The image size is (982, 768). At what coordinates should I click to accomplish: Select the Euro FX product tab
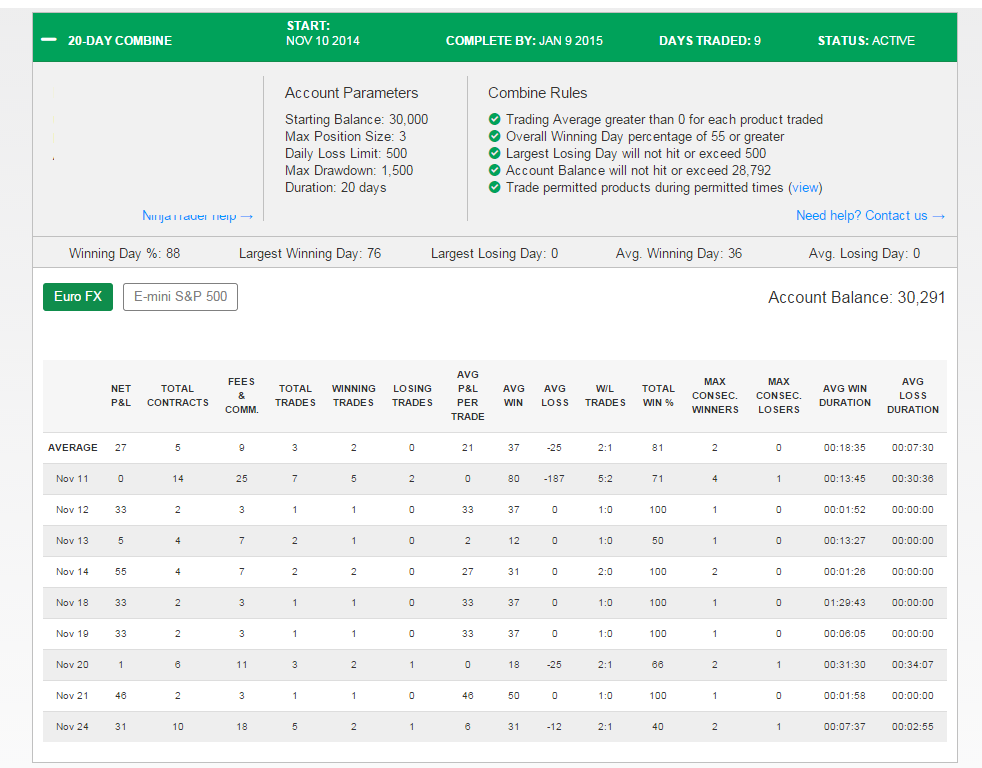click(78, 297)
